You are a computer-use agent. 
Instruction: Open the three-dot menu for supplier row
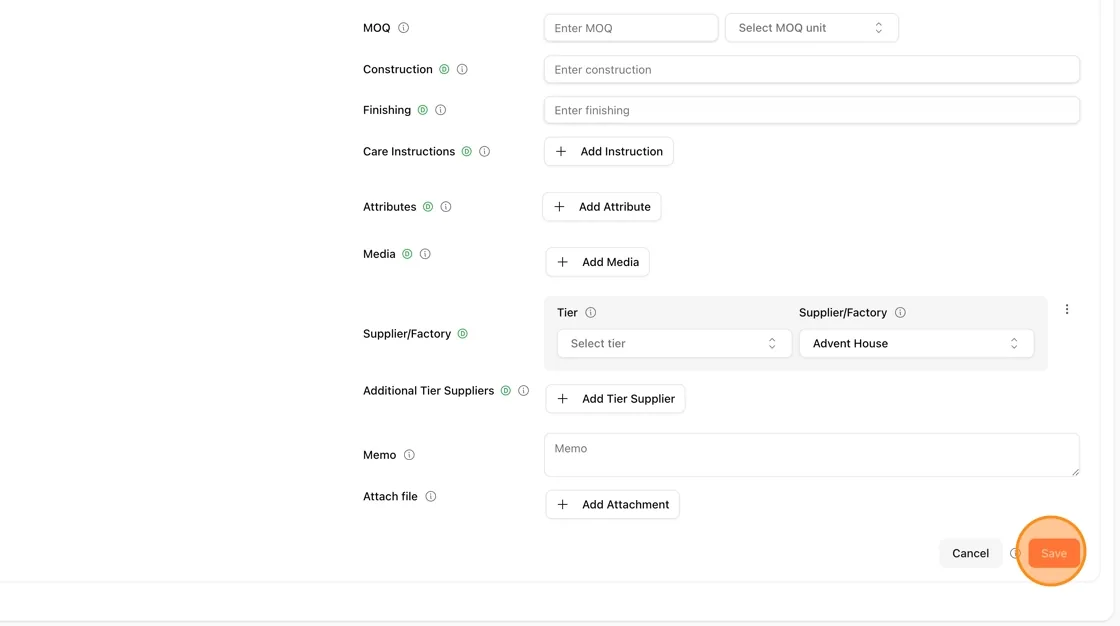point(1067,309)
